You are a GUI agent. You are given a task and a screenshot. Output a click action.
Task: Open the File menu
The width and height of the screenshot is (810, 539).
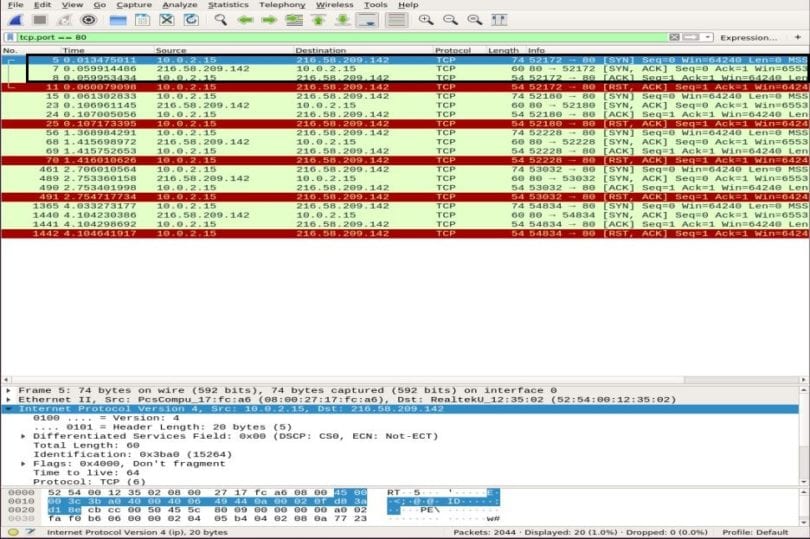pos(15,5)
